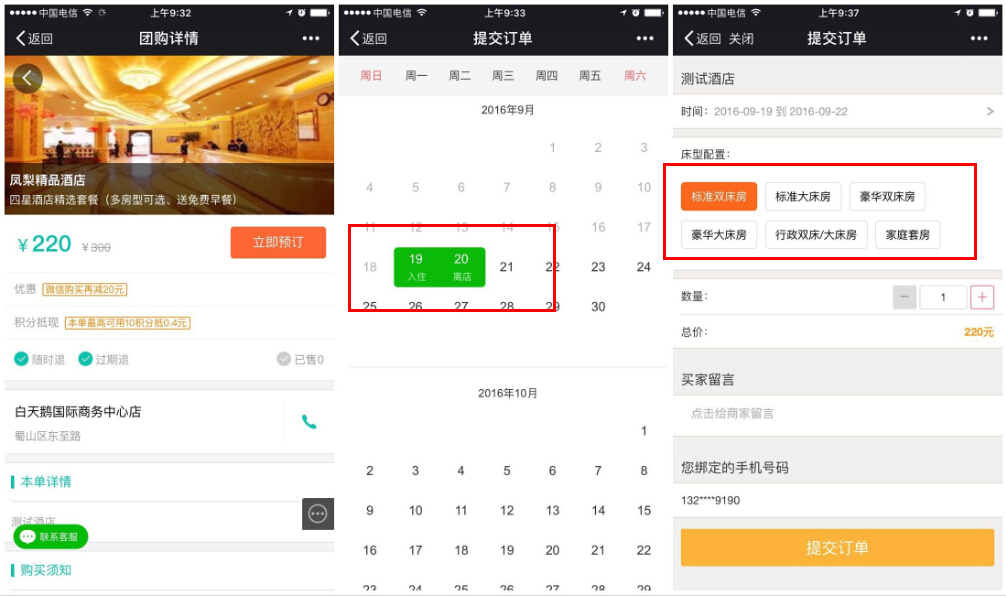The height and width of the screenshot is (596, 1006).
Task: Click the 过期退 checkmark badge
Action: pyautogui.click(x=103, y=359)
